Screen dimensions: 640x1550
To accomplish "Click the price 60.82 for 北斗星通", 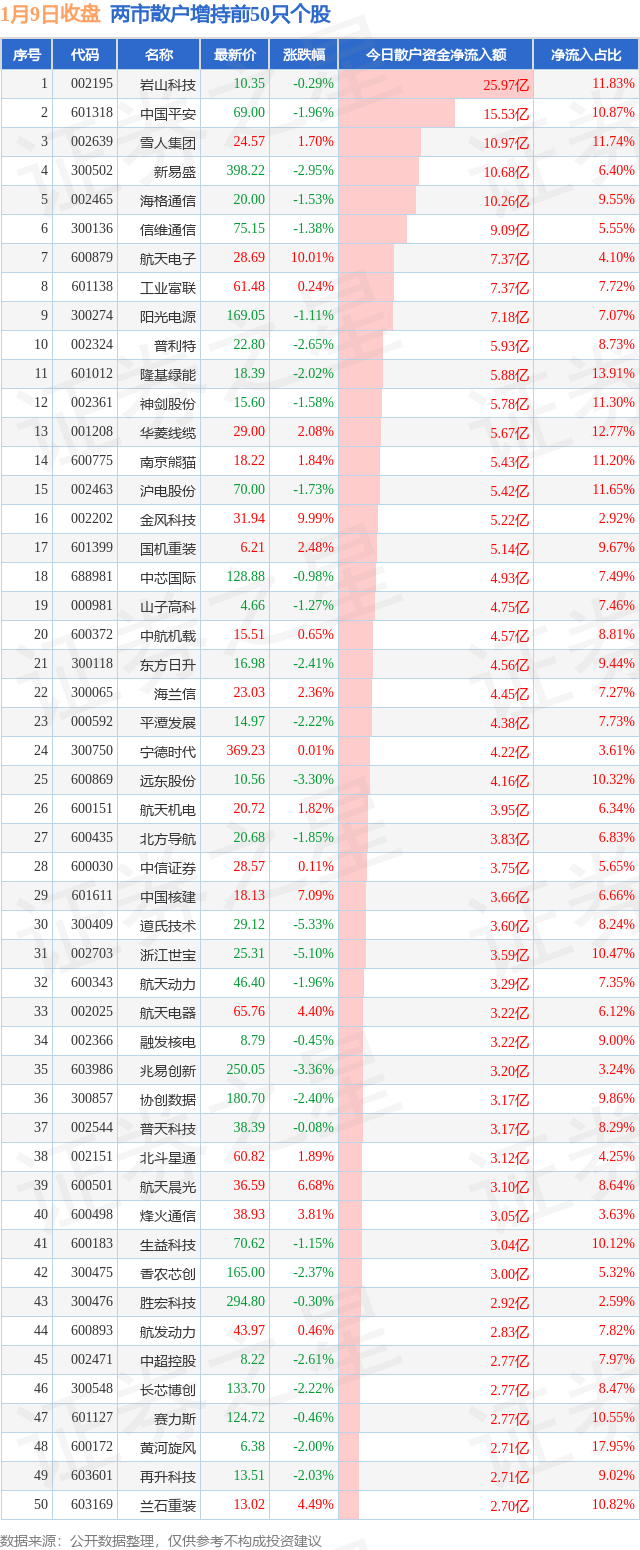I will [x=249, y=1157].
